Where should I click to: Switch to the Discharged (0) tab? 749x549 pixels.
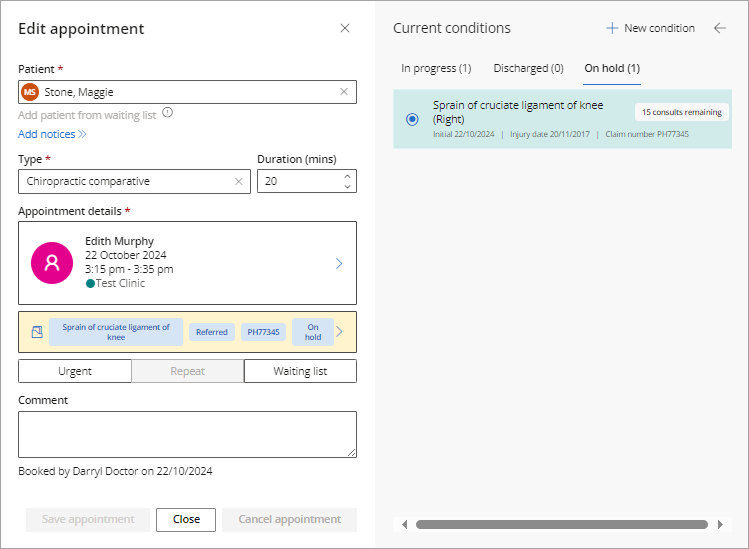coord(528,68)
